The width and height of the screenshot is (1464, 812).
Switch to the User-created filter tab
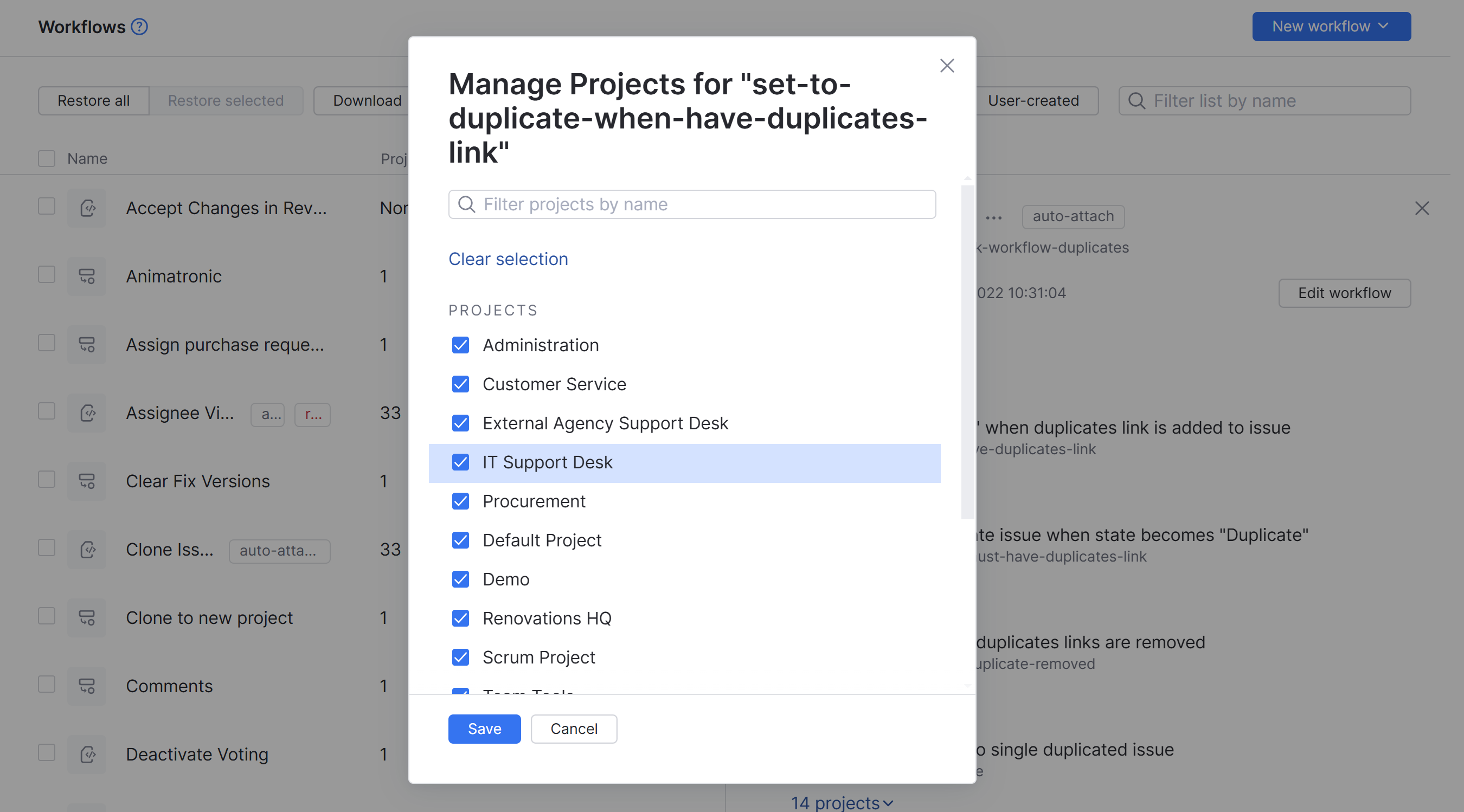(1033, 101)
